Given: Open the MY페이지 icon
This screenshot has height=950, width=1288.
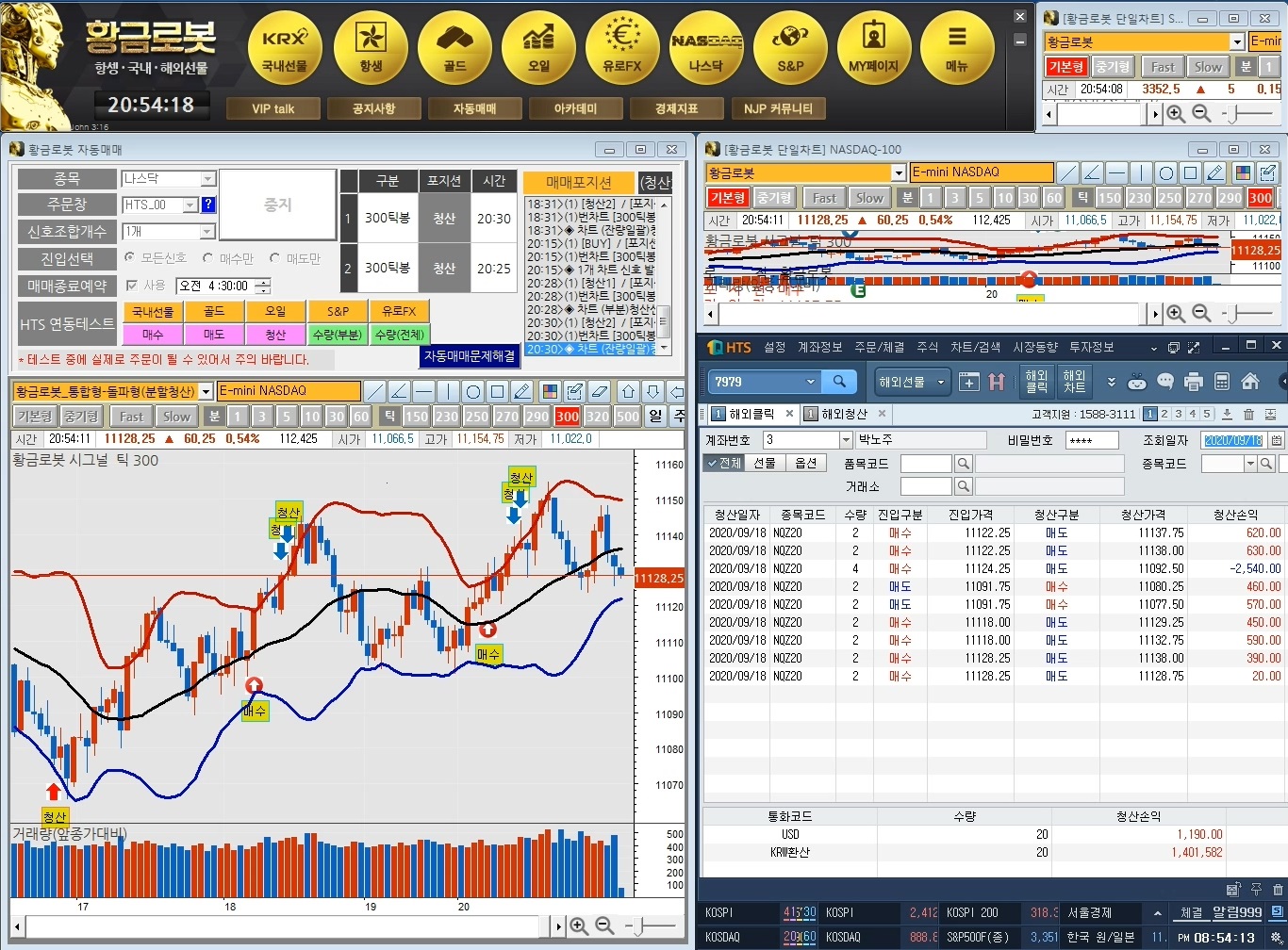Looking at the screenshot, I should [x=874, y=47].
